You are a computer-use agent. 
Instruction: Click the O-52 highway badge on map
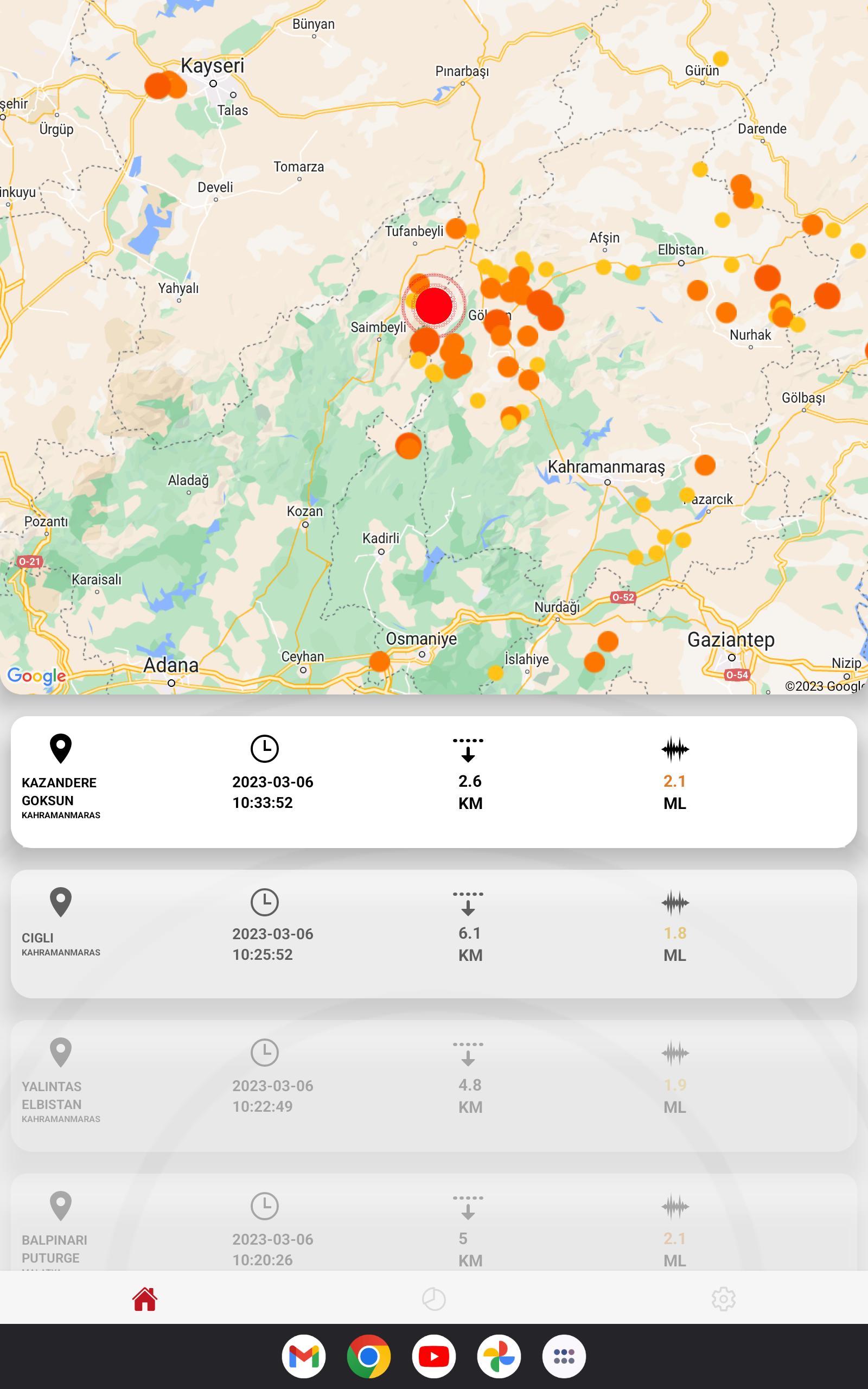click(x=623, y=597)
